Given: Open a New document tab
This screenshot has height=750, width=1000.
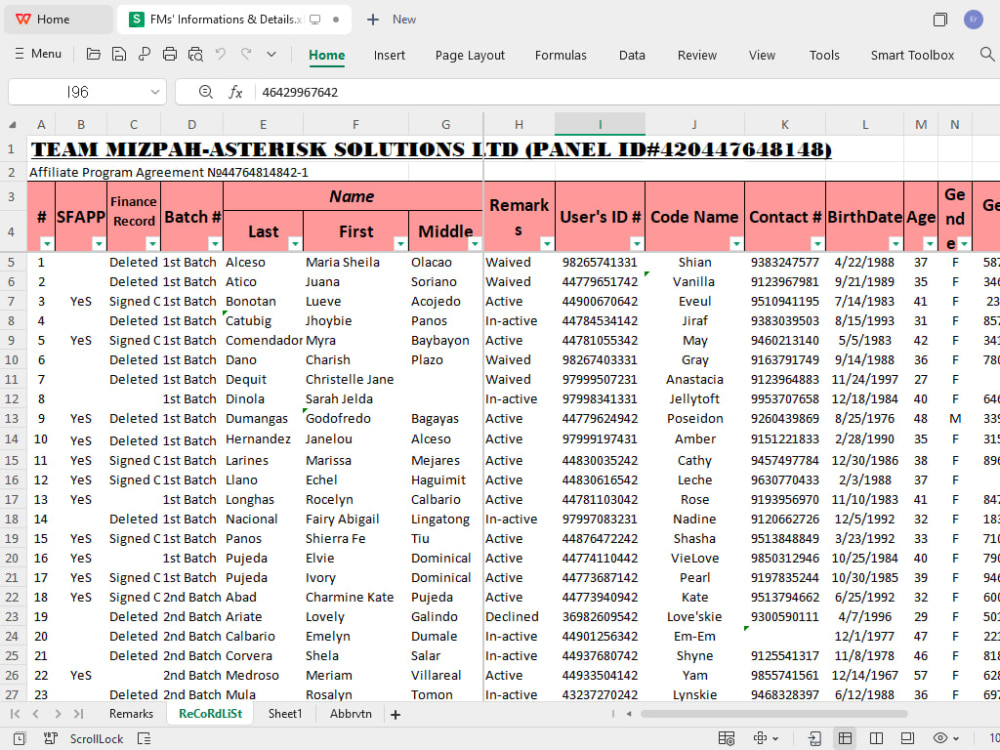Looking at the screenshot, I should [391, 19].
